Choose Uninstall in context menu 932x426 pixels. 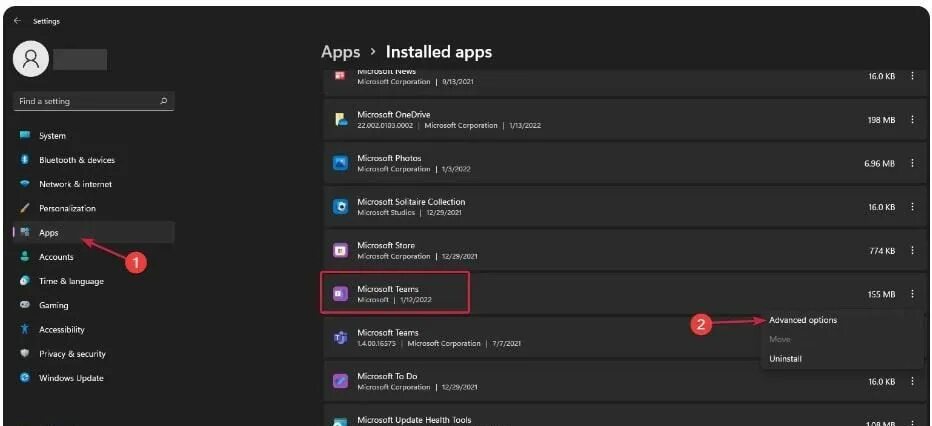point(785,359)
